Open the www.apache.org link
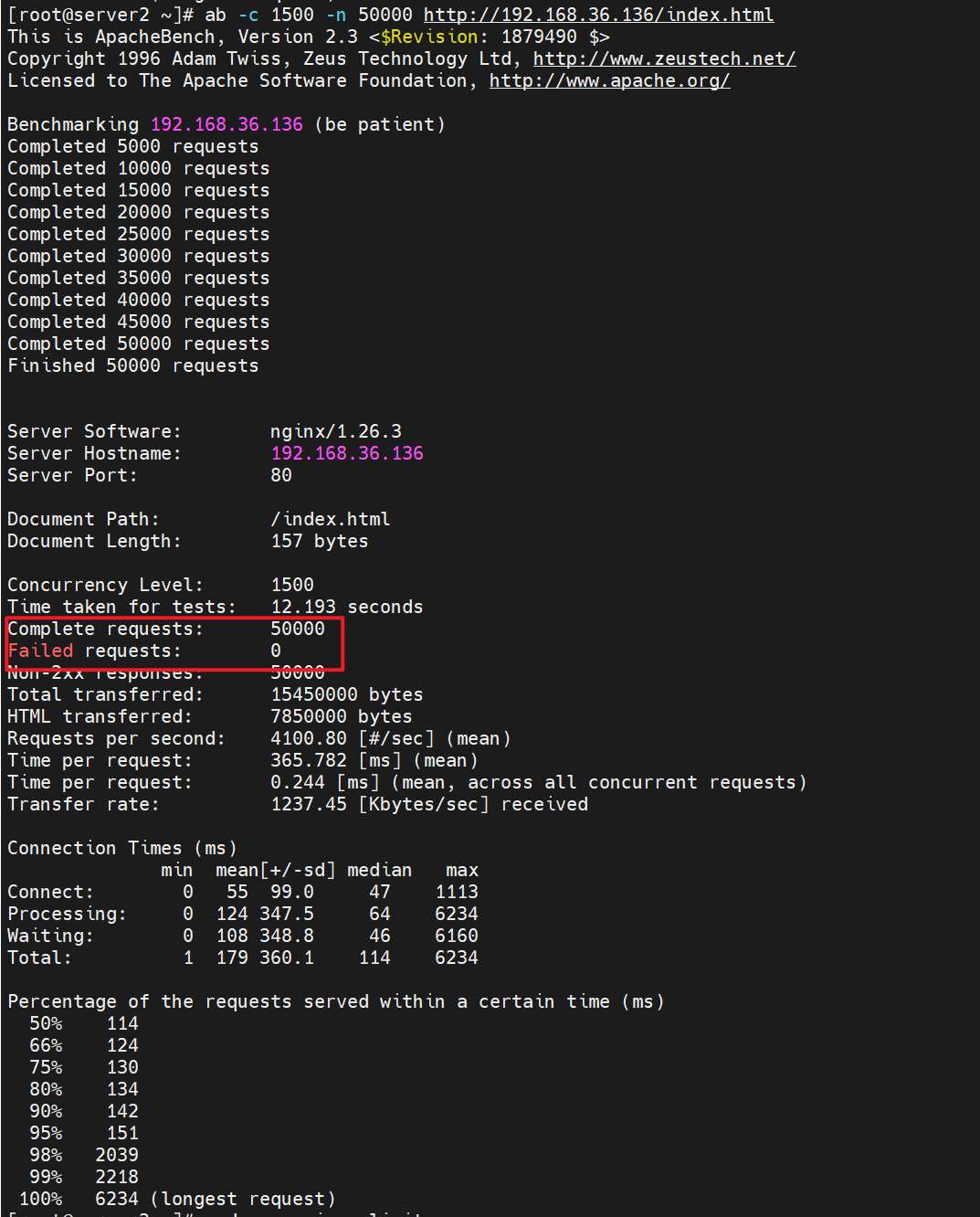980x1217 pixels. (x=609, y=80)
